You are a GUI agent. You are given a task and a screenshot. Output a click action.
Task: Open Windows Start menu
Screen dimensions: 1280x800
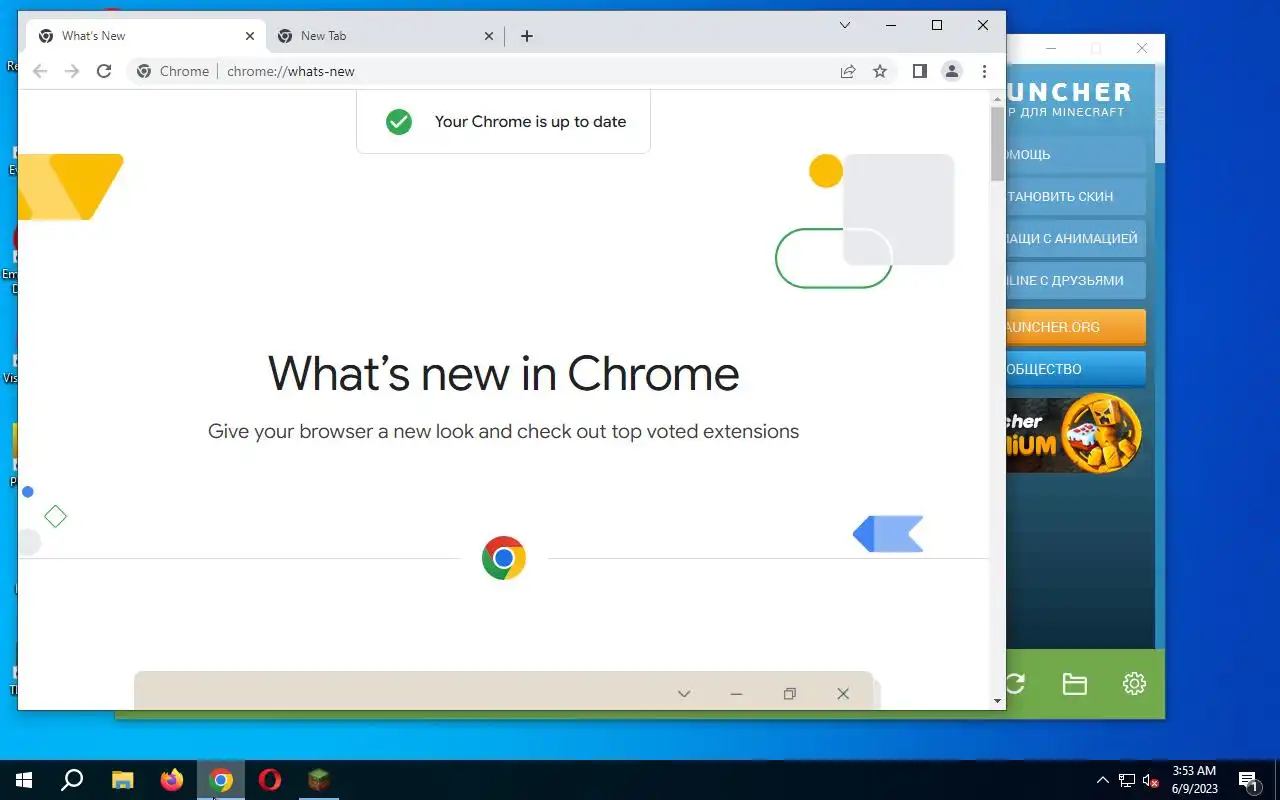[24, 780]
